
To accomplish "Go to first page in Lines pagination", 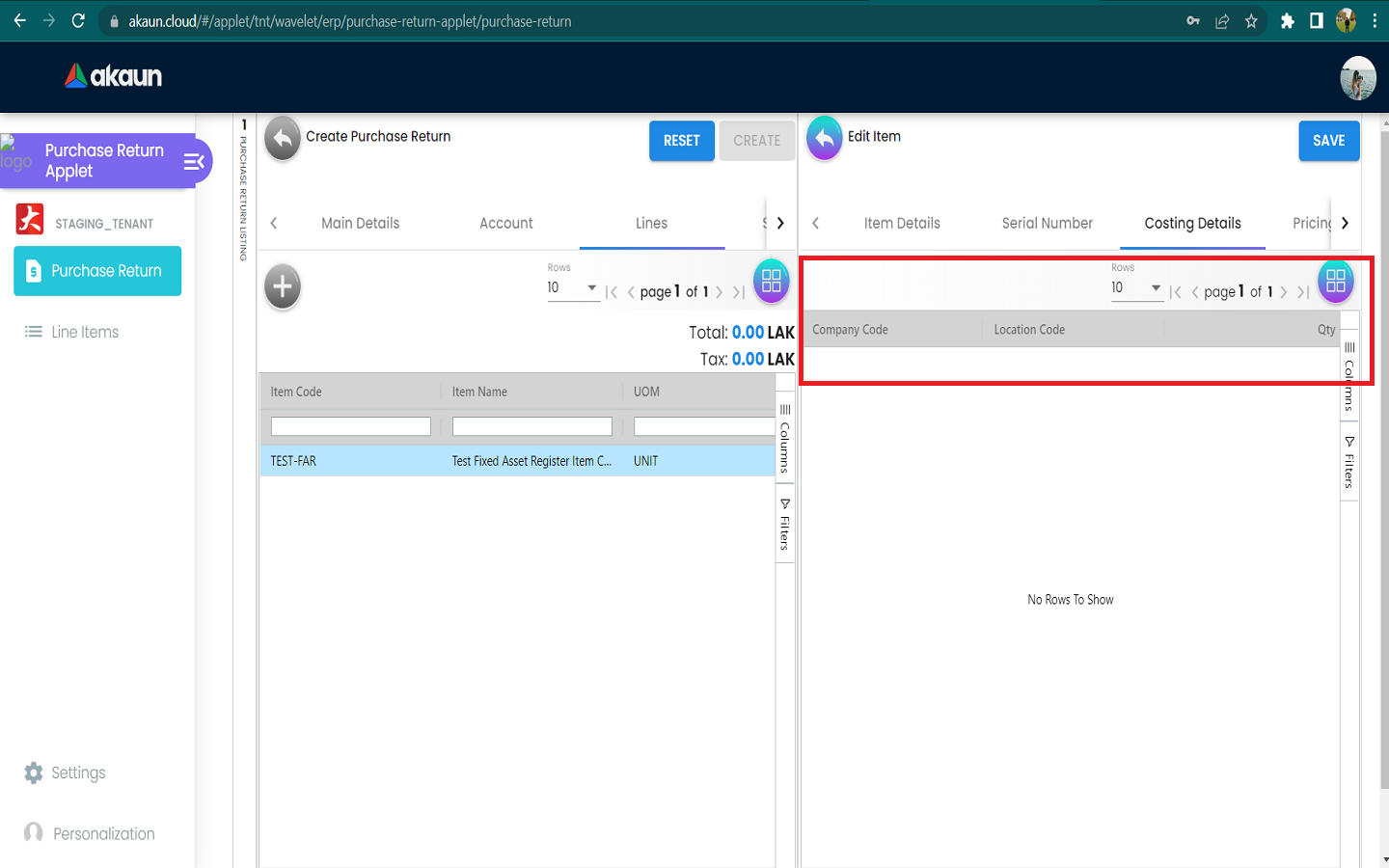I will [612, 292].
